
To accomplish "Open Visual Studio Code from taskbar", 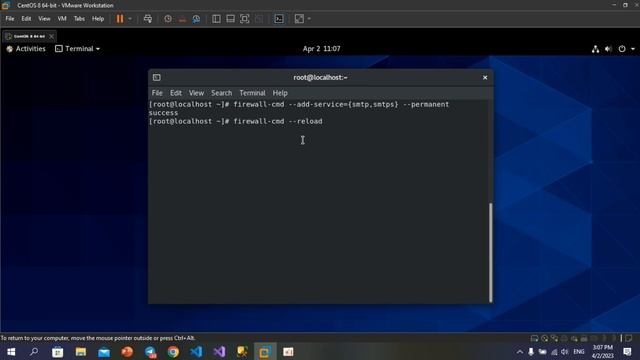I will 196,352.
